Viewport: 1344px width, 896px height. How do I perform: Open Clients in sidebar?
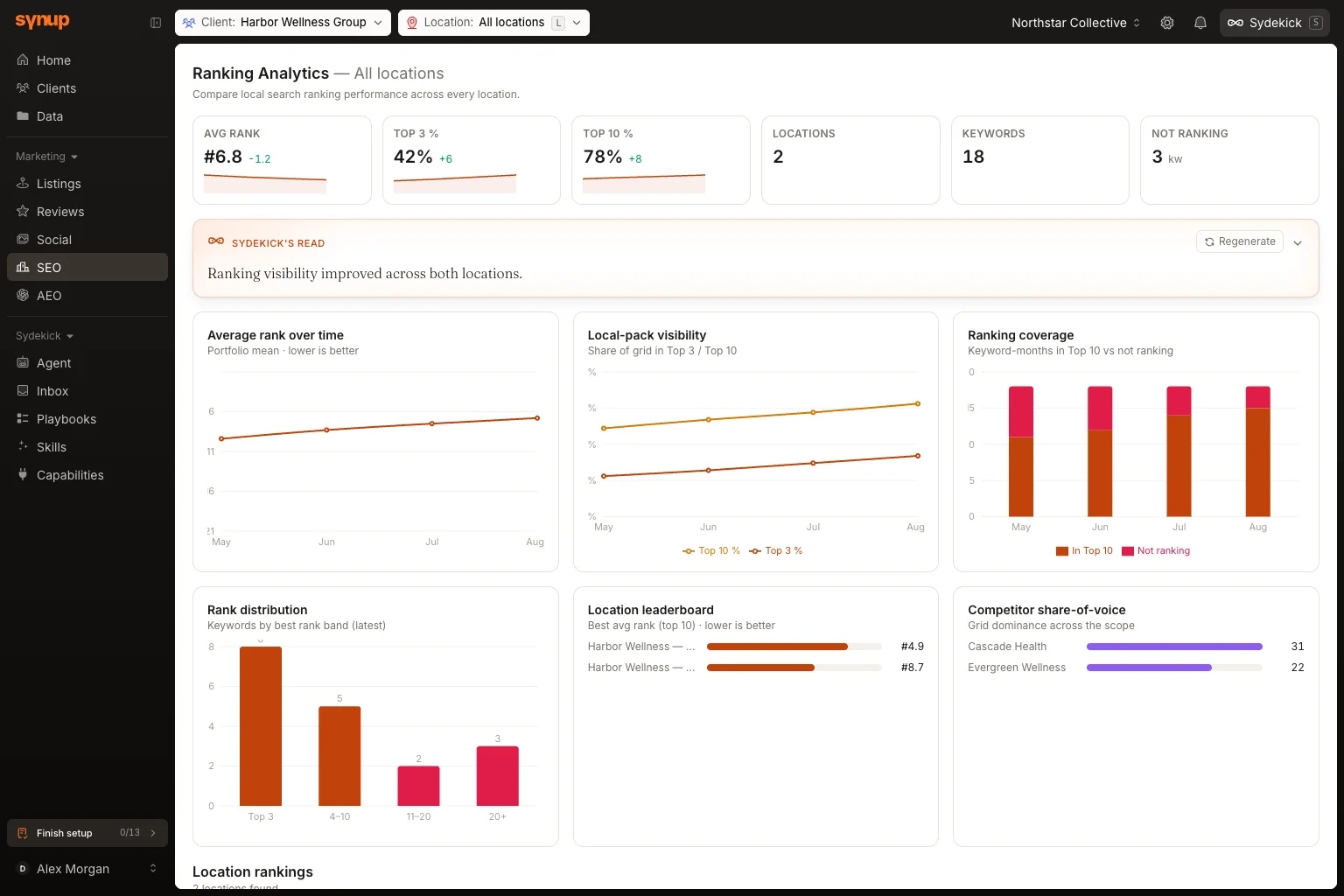87,88
